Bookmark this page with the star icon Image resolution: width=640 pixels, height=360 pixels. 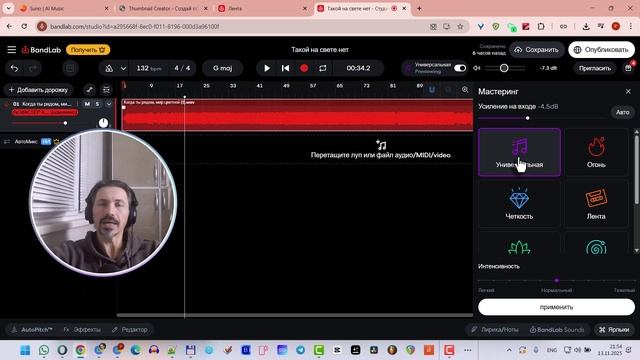[x=460, y=26]
